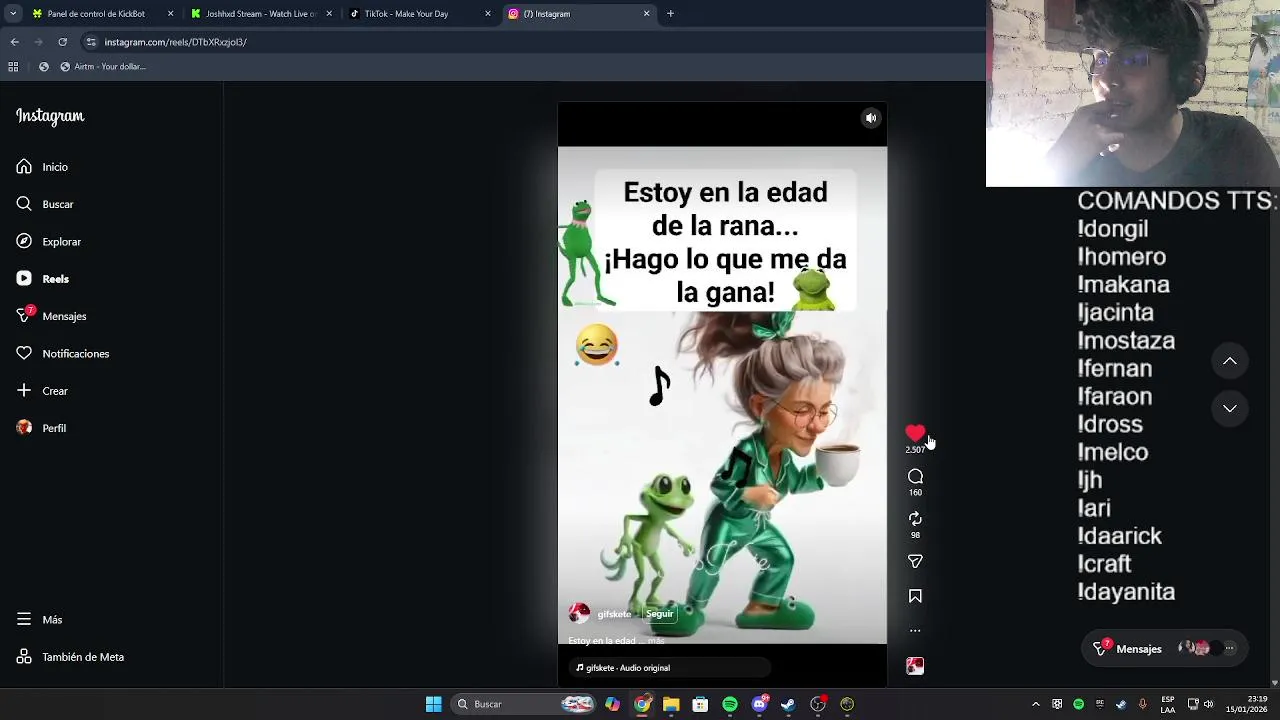This screenshot has height=720, width=1280.
Task: Open Notificaciones panel
Action: point(62,354)
